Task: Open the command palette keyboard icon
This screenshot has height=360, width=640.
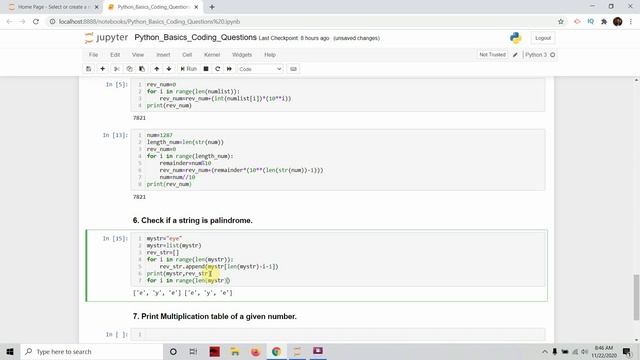Action: pyautogui.click(x=293, y=69)
